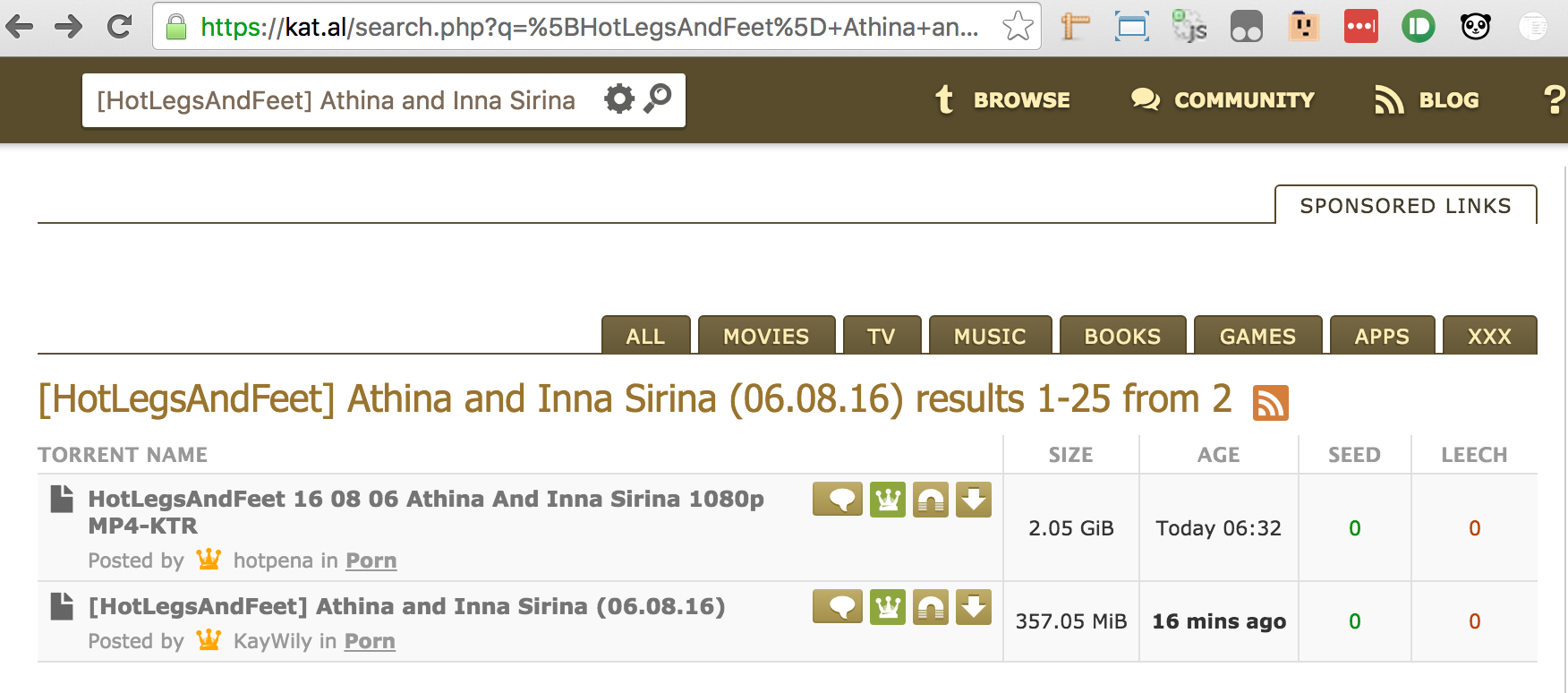
Task: Select the MOVIES category tab
Action: [x=766, y=336]
